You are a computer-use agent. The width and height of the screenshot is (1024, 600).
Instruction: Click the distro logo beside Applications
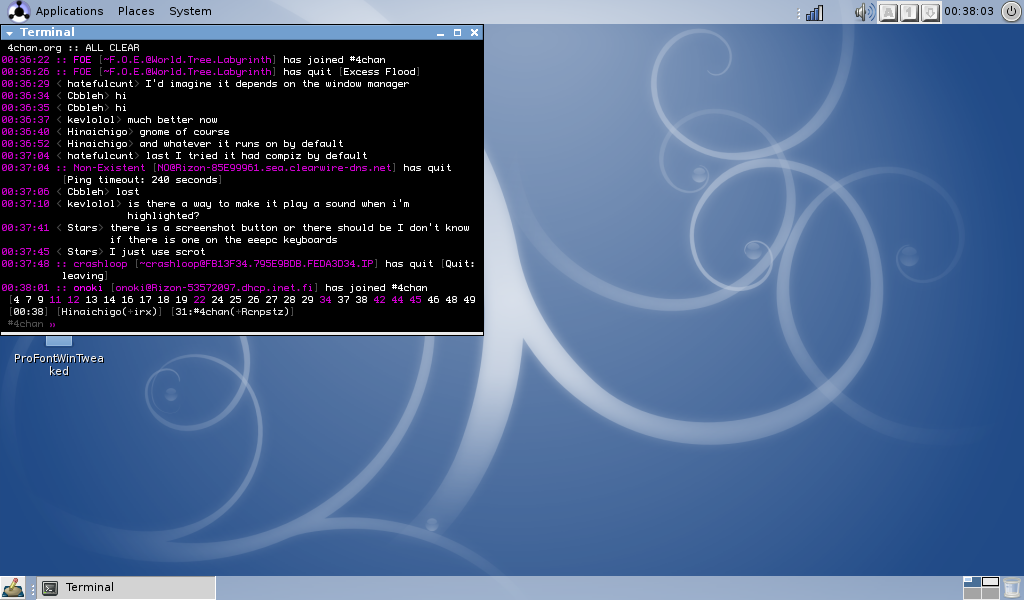tap(17, 11)
